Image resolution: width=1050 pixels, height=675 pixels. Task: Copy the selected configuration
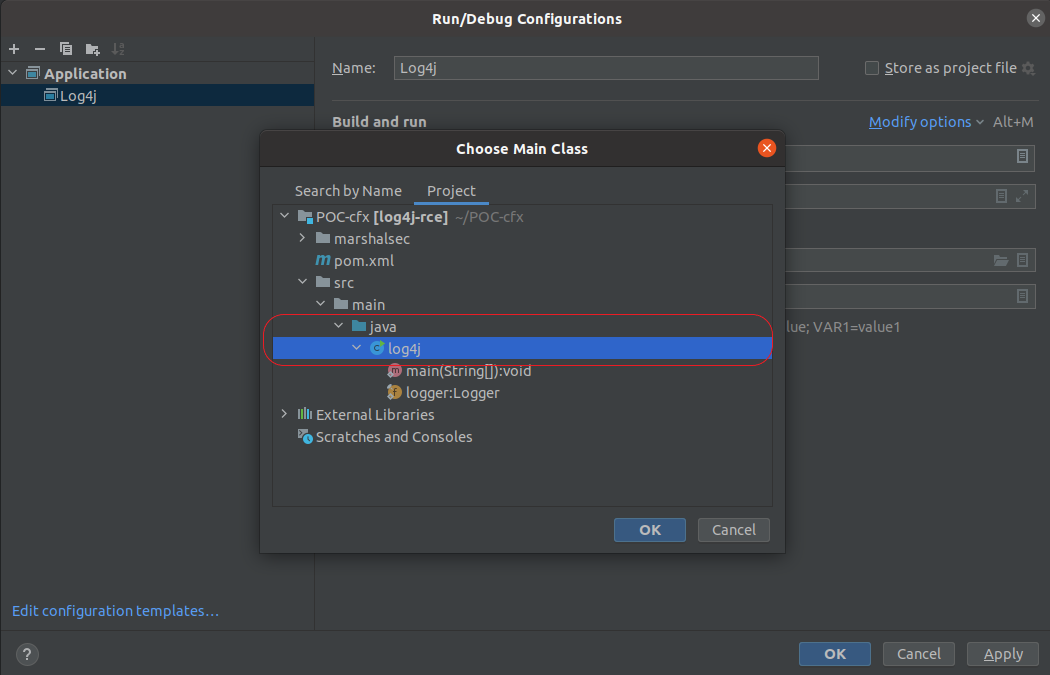point(66,49)
